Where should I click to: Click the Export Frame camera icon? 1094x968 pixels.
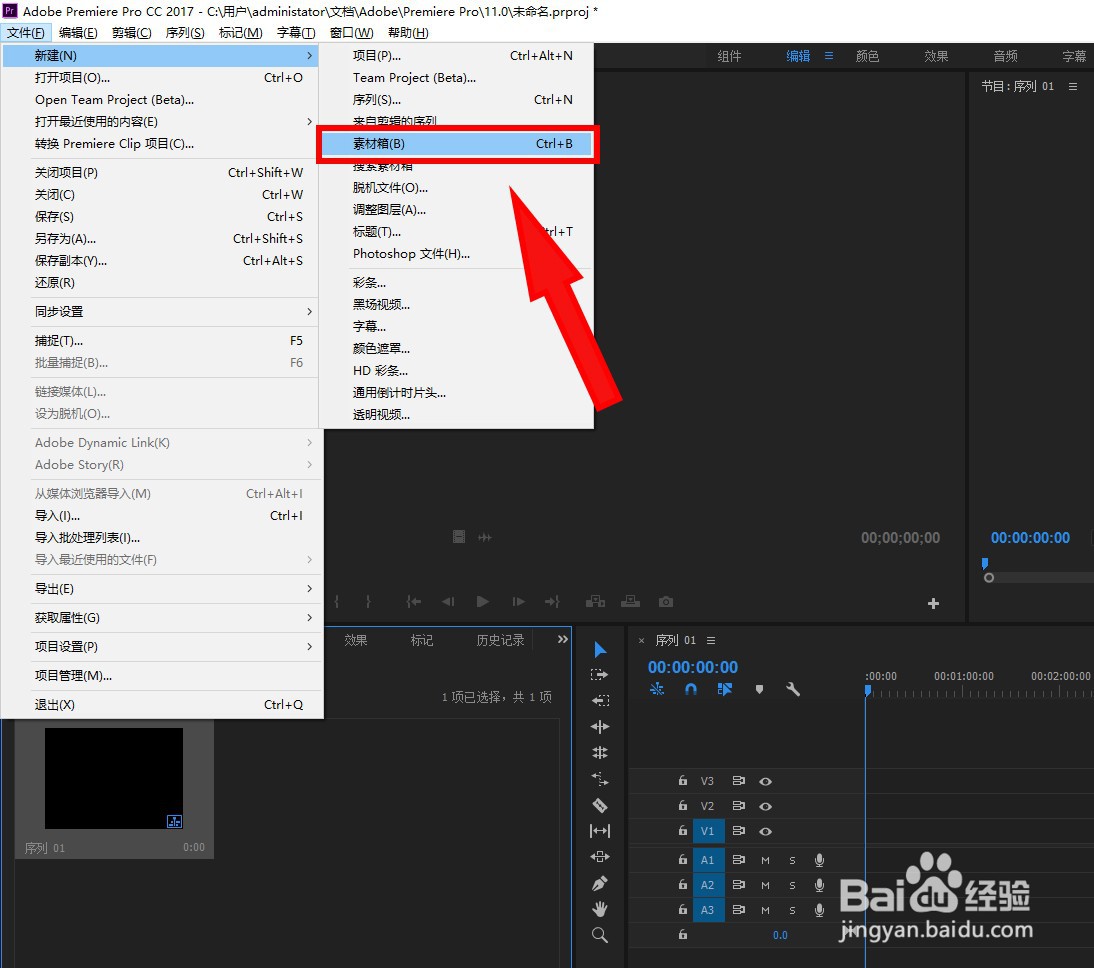coord(666,602)
